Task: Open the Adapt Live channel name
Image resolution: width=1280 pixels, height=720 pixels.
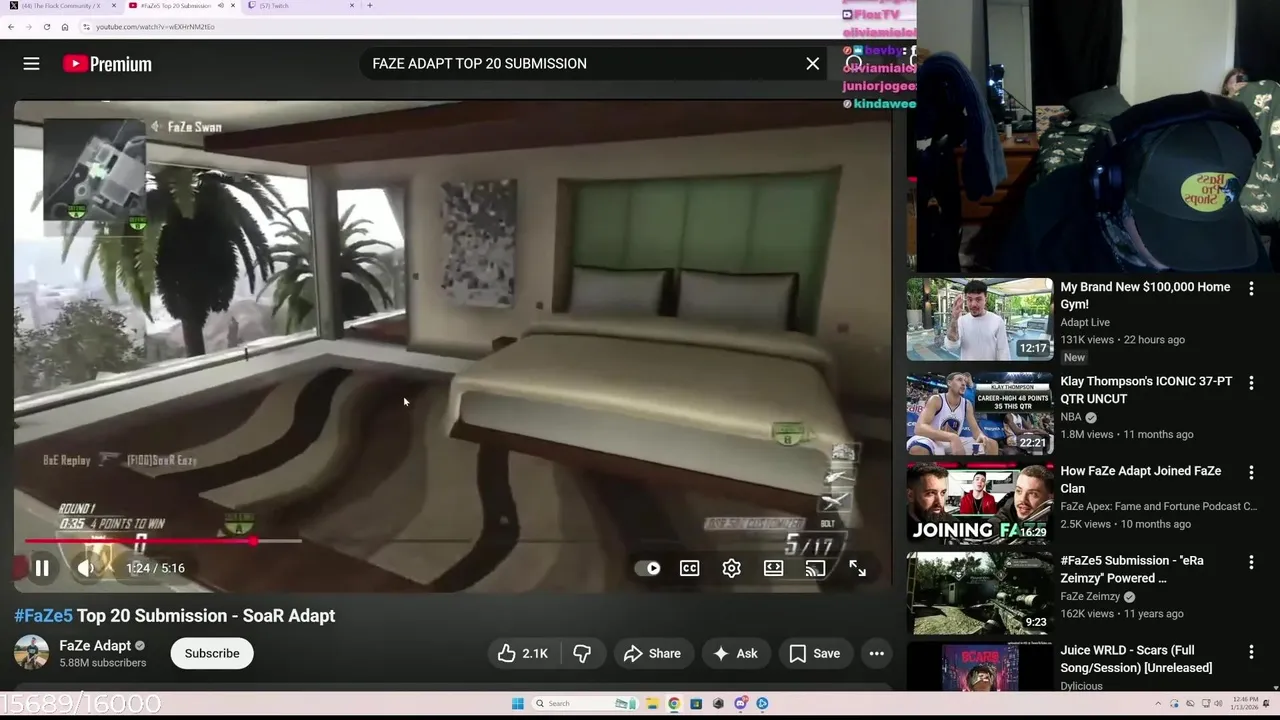Action: pos(1085,323)
